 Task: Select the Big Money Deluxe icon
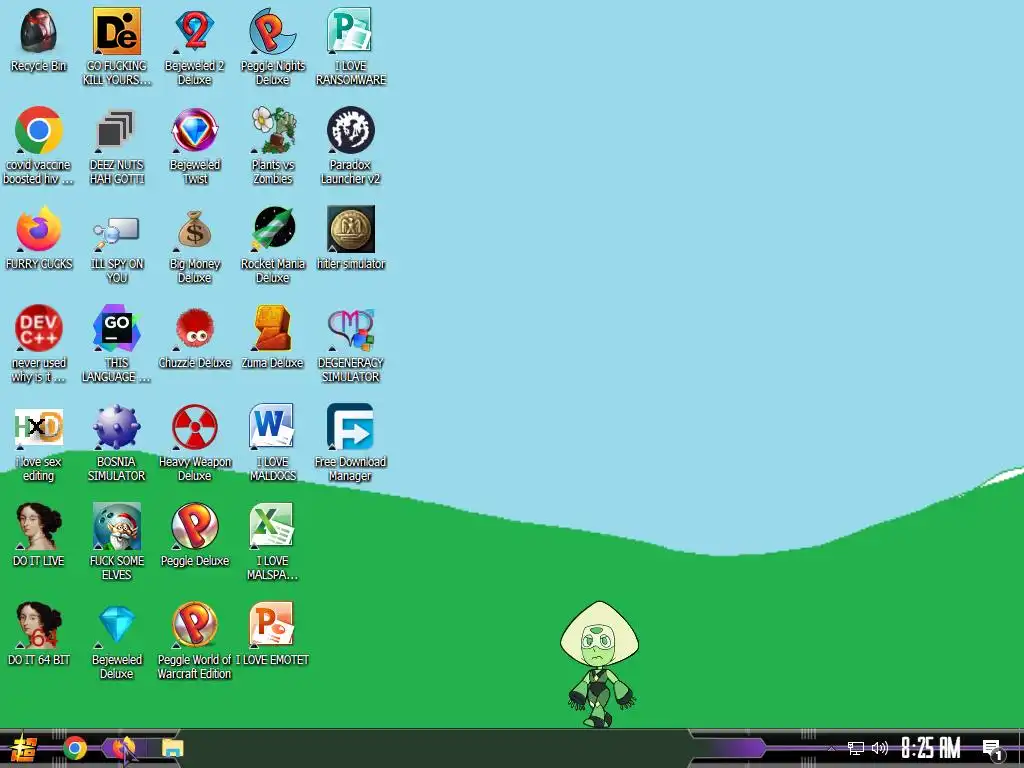(195, 229)
